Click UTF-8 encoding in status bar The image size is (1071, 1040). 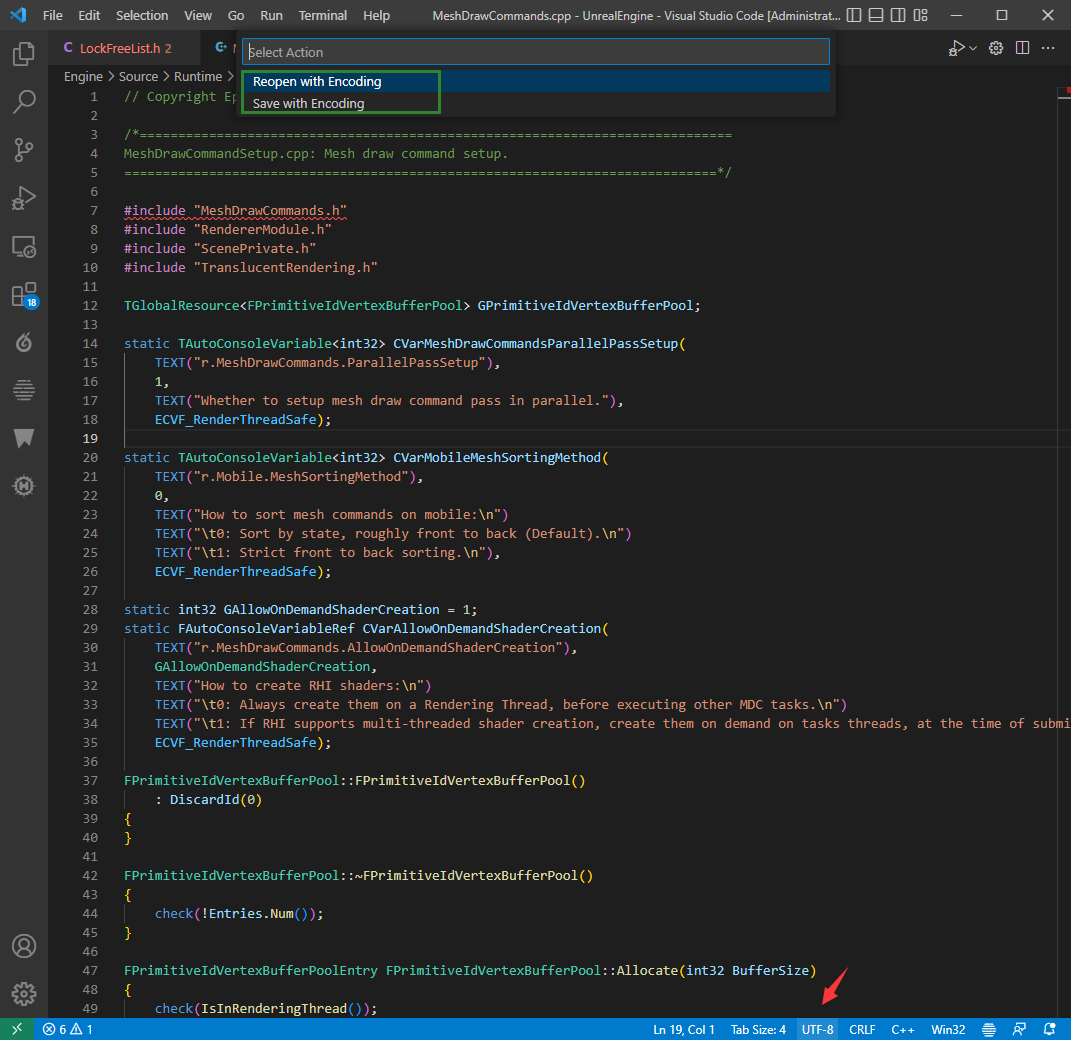click(x=817, y=1029)
